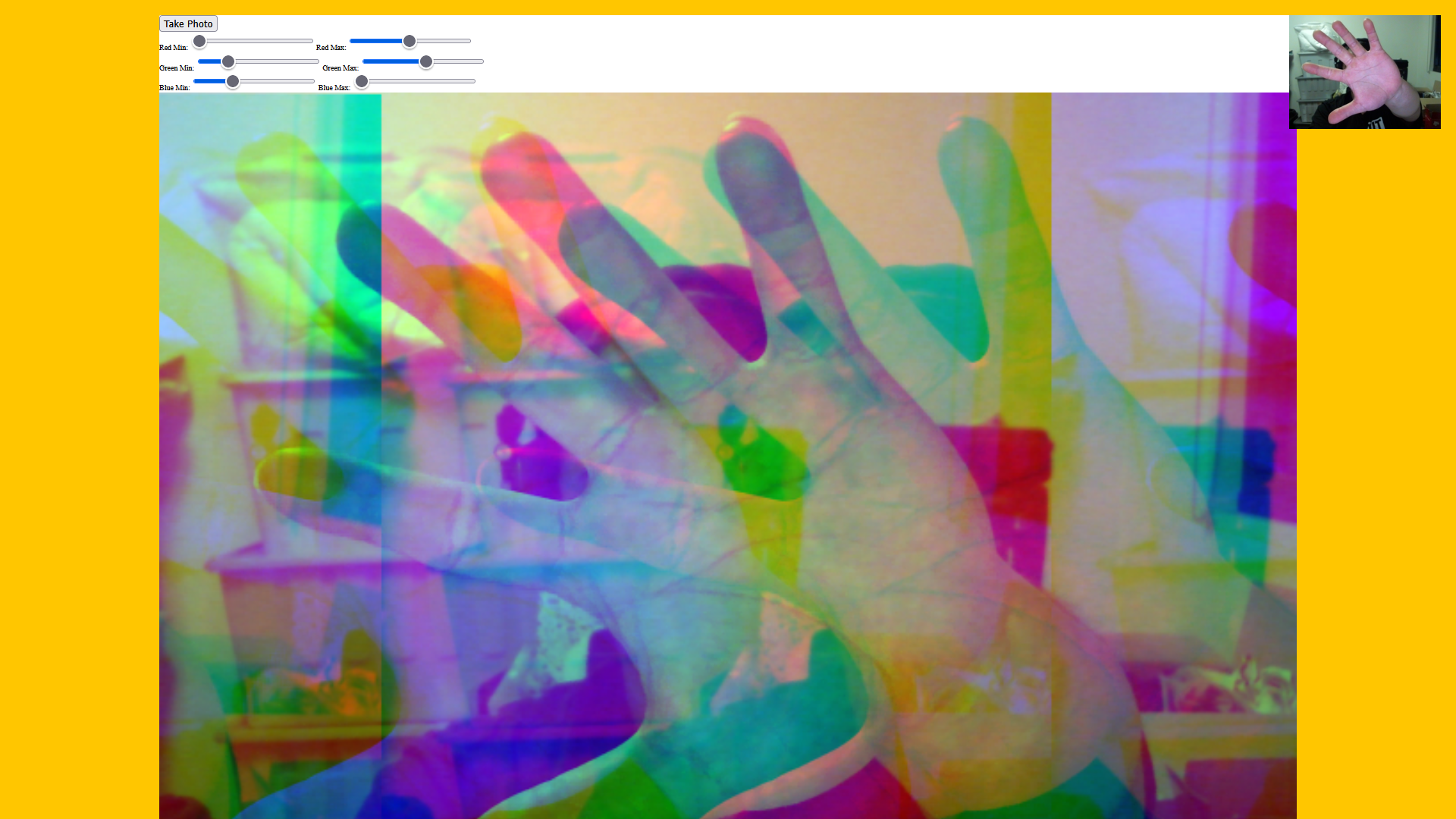Click the Green Max slider handle
Viewport: 1456px width, 819px height.
[x=426, y=61]
